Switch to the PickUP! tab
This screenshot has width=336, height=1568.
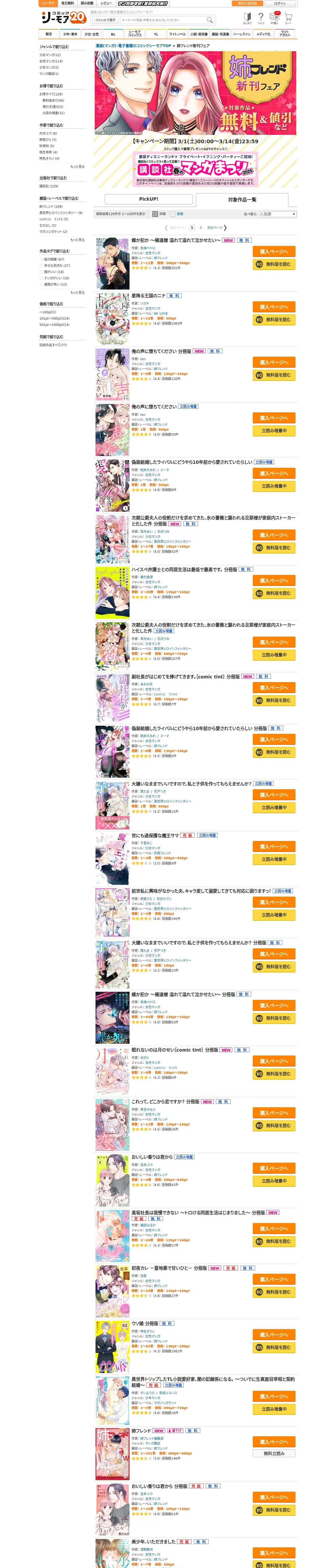(149, 199)
